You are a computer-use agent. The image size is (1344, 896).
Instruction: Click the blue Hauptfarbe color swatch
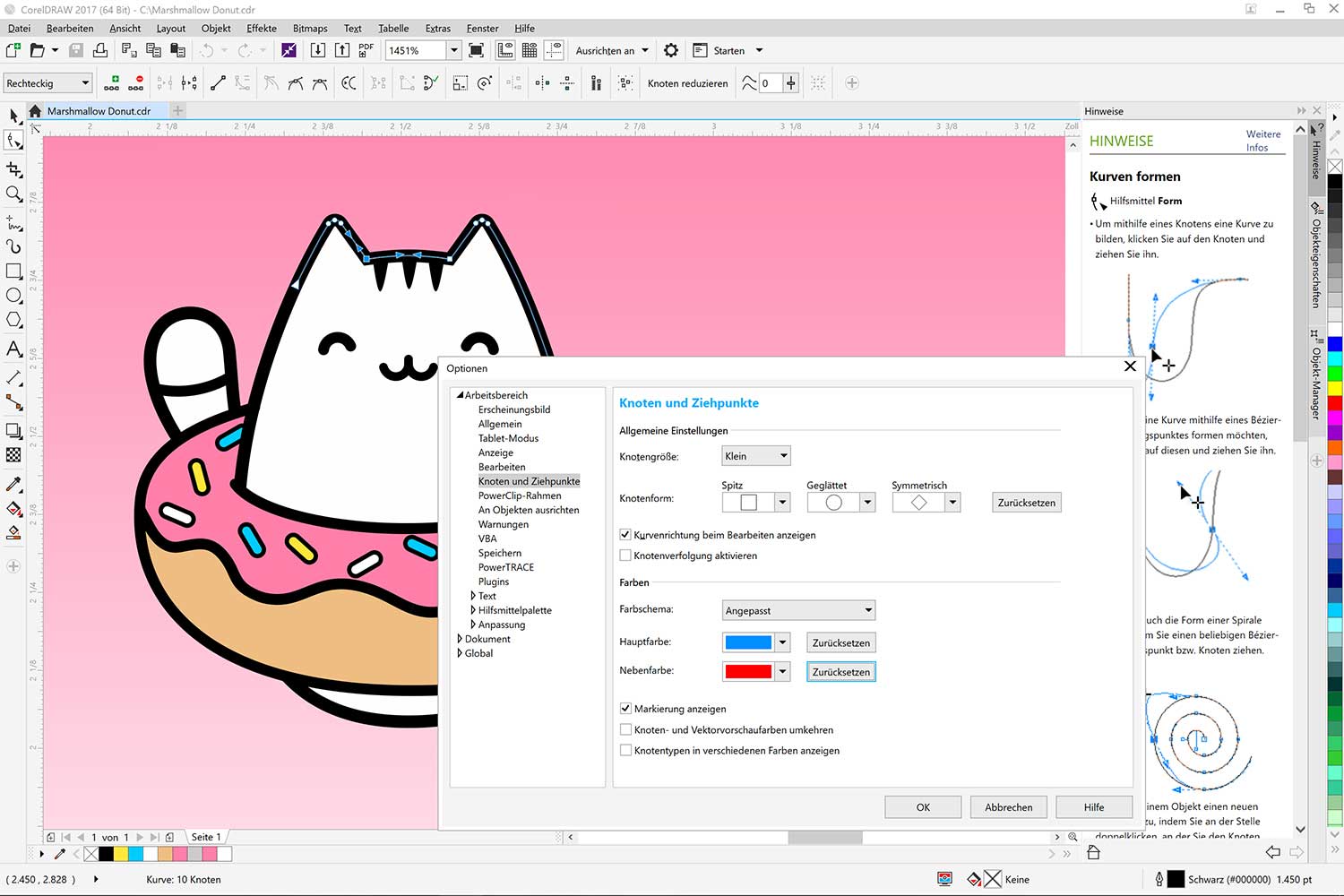(x=749, y=642)
